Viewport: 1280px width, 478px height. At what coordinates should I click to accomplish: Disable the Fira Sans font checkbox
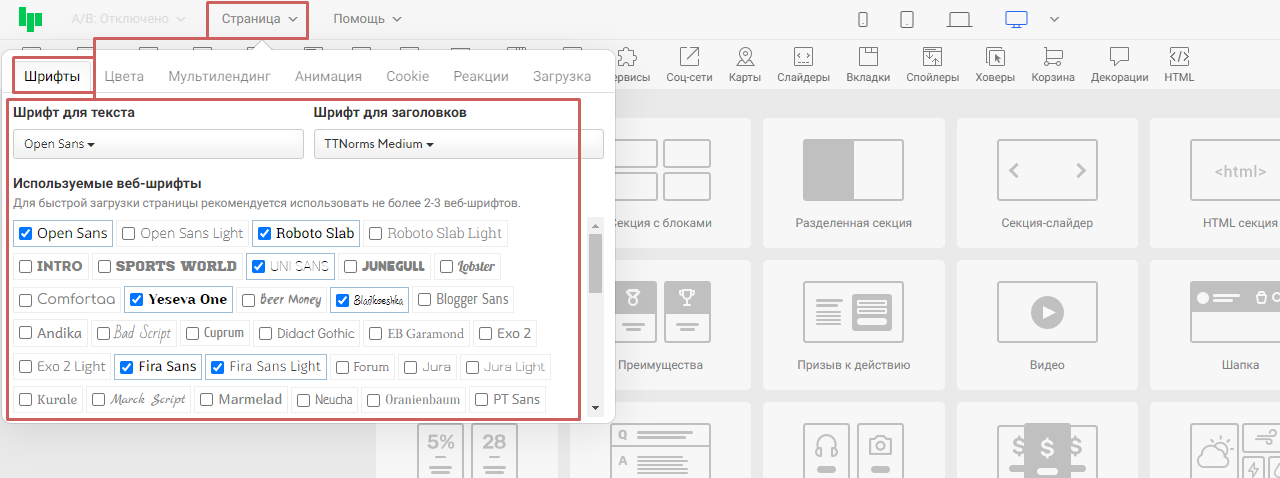(126, 367)
